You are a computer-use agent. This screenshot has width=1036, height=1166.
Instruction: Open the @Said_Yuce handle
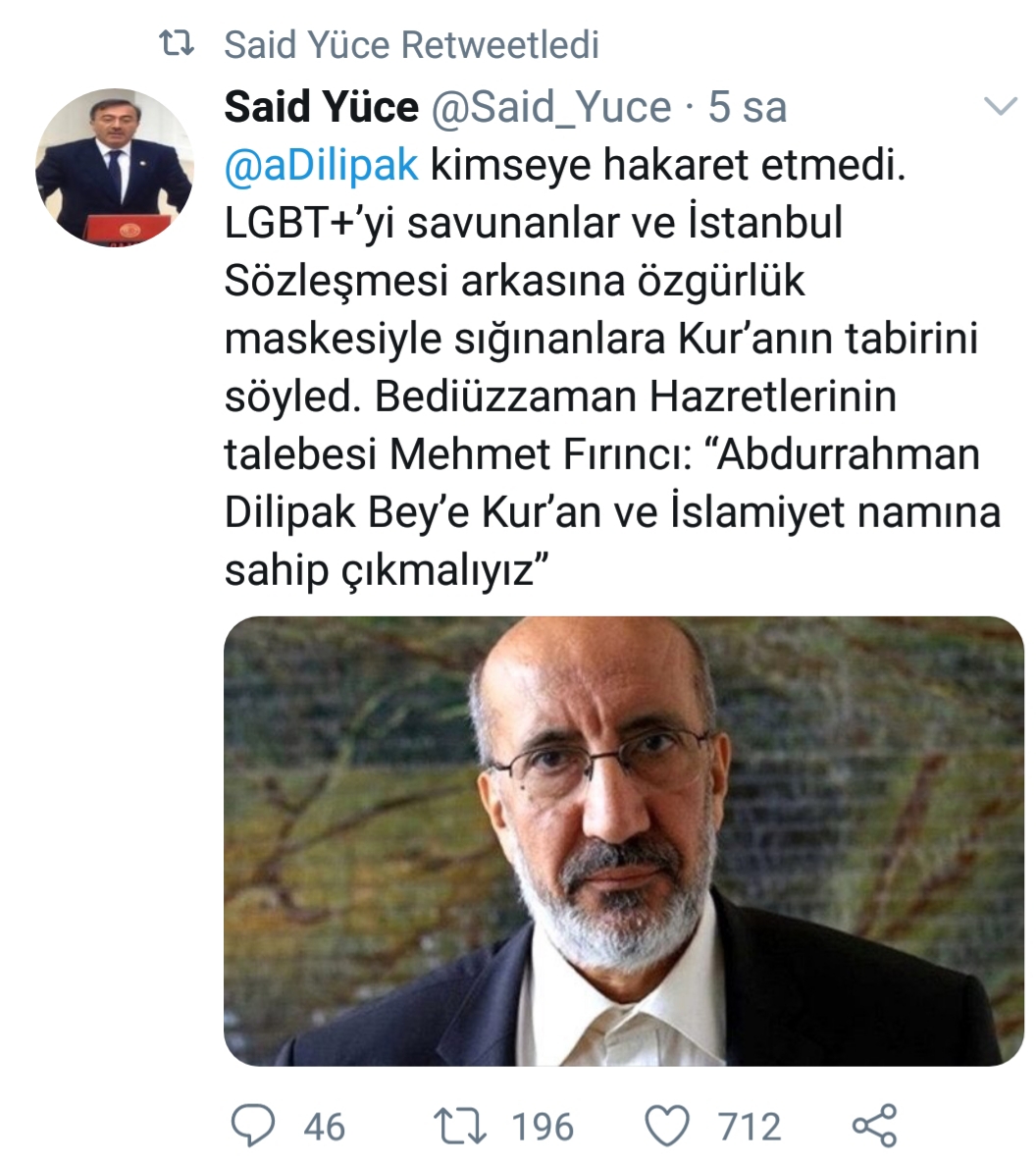[x=550, y=108]
